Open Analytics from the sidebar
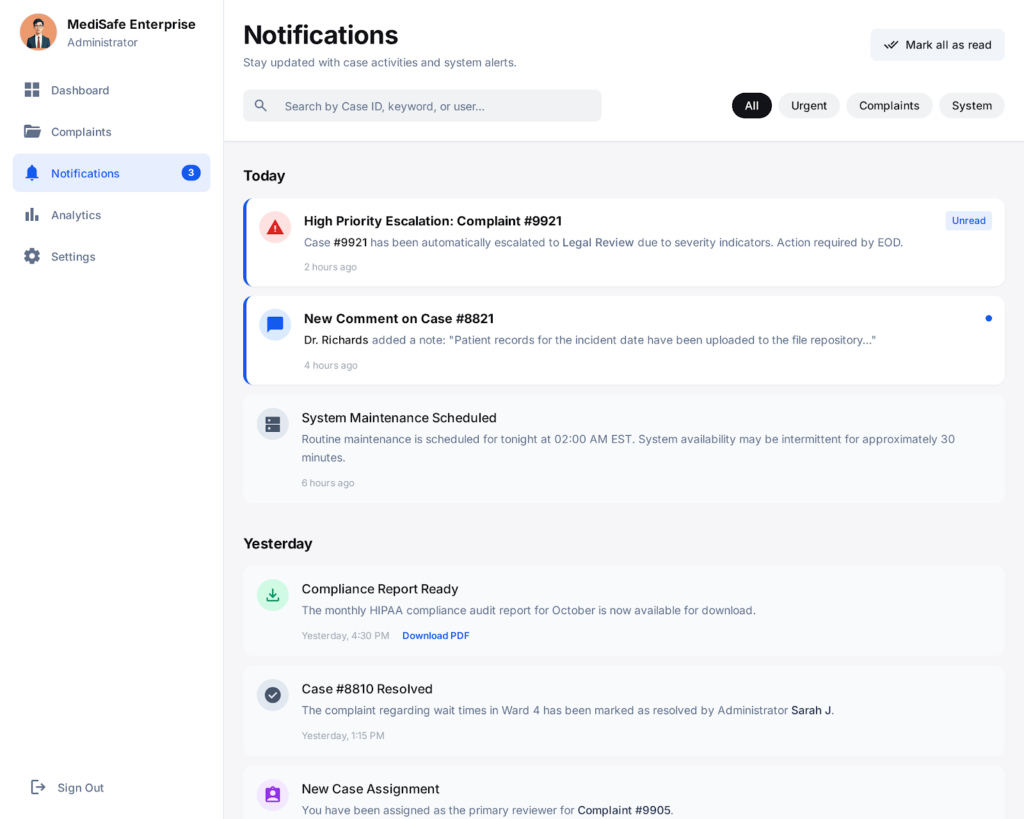1024x819 pixels. click(x=76, y=215)
